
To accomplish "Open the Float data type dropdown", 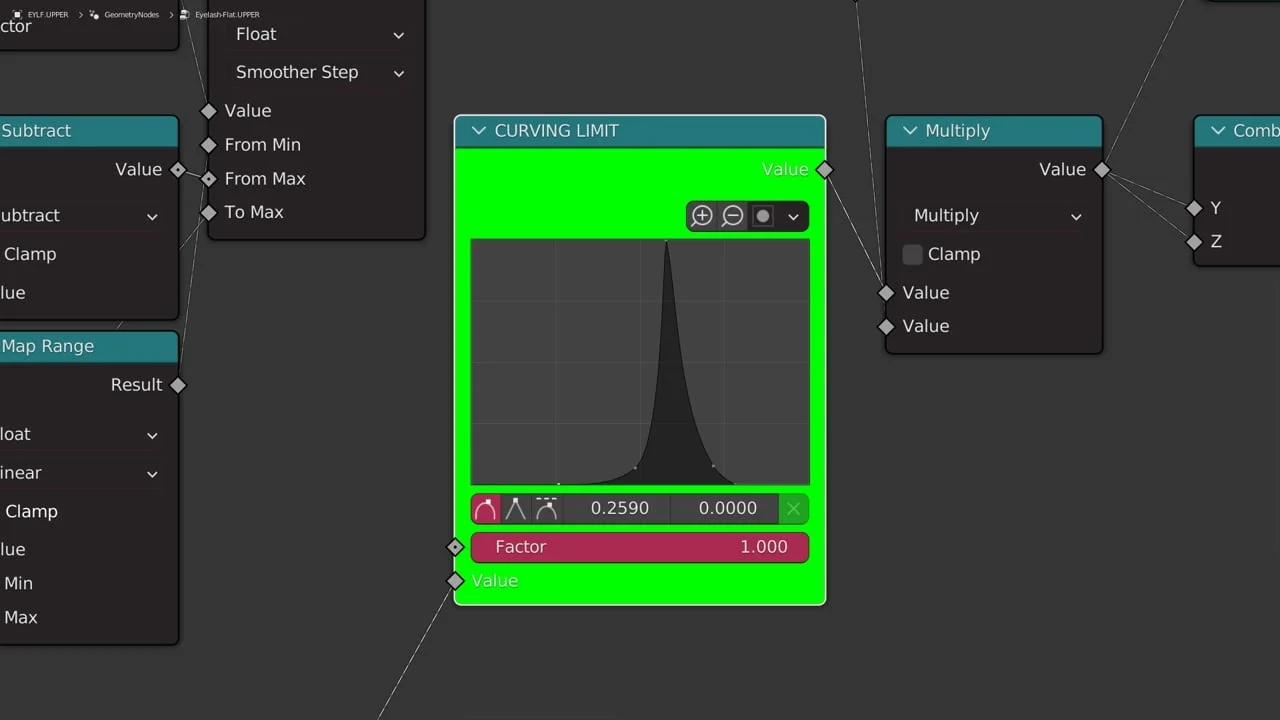I will tap(318, 34).
